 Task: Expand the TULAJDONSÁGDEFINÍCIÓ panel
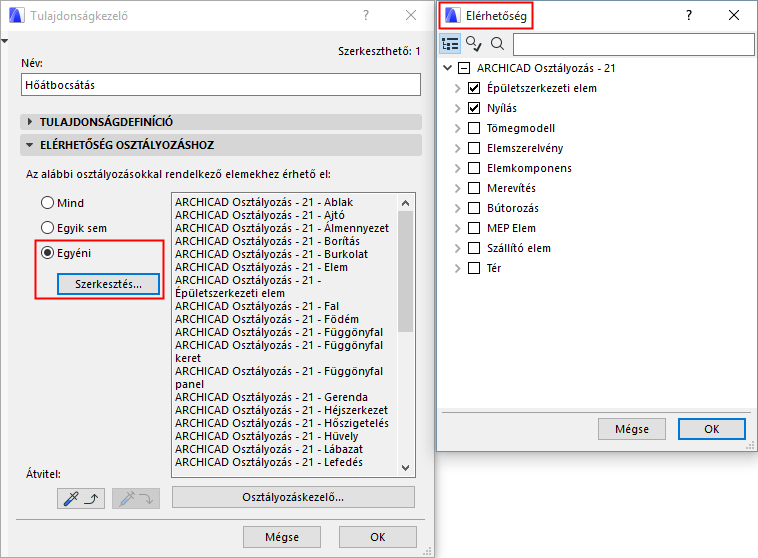click(x=30, y=122)
